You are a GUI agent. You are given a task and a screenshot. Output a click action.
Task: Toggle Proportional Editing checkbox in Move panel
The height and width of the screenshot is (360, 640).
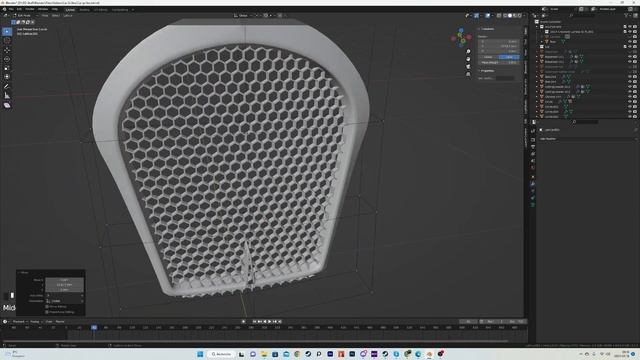(47, 312)
